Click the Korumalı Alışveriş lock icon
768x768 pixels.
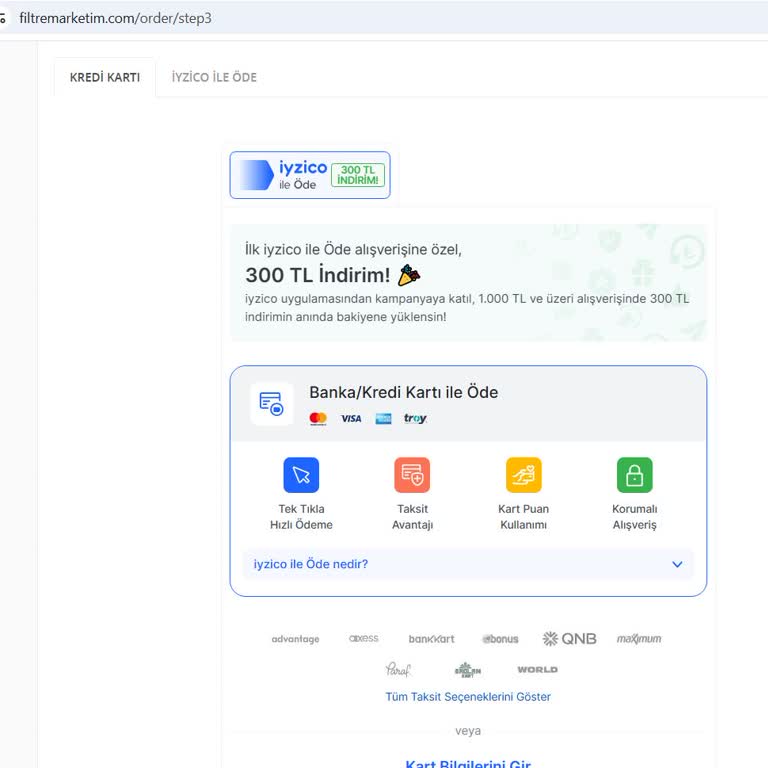click(x=634, y=475)
